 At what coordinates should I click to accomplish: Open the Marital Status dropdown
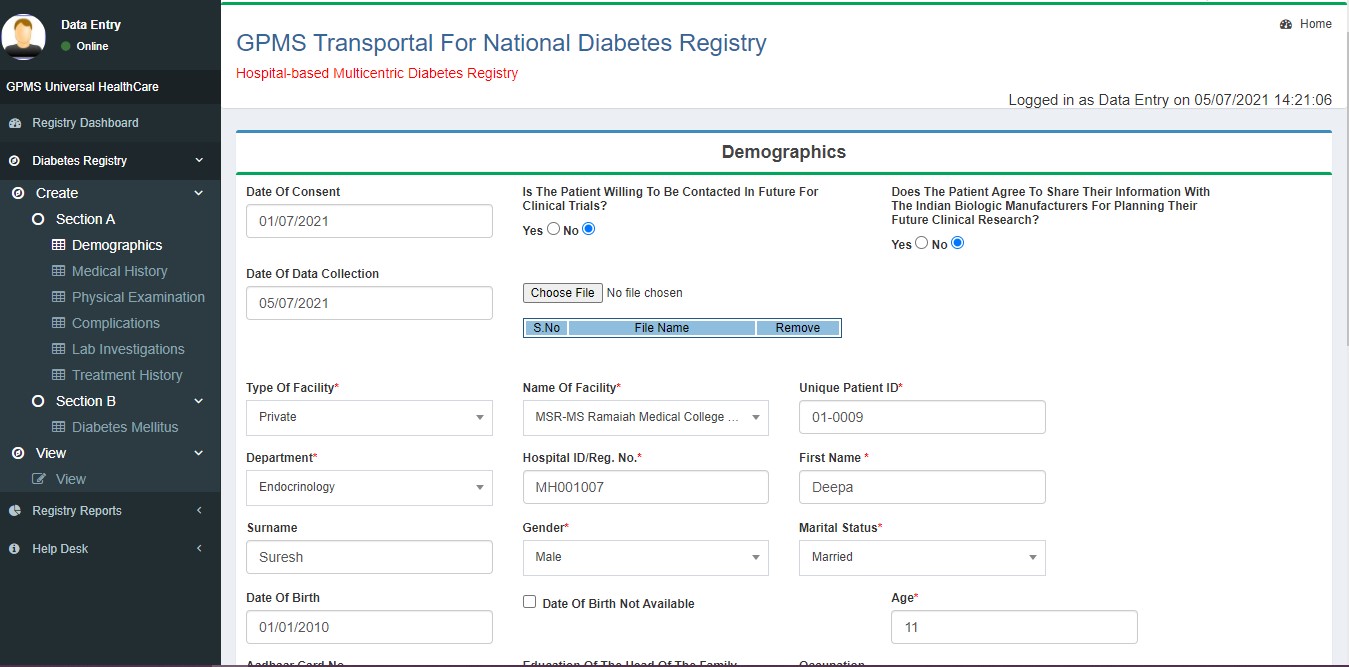(921, 557)
